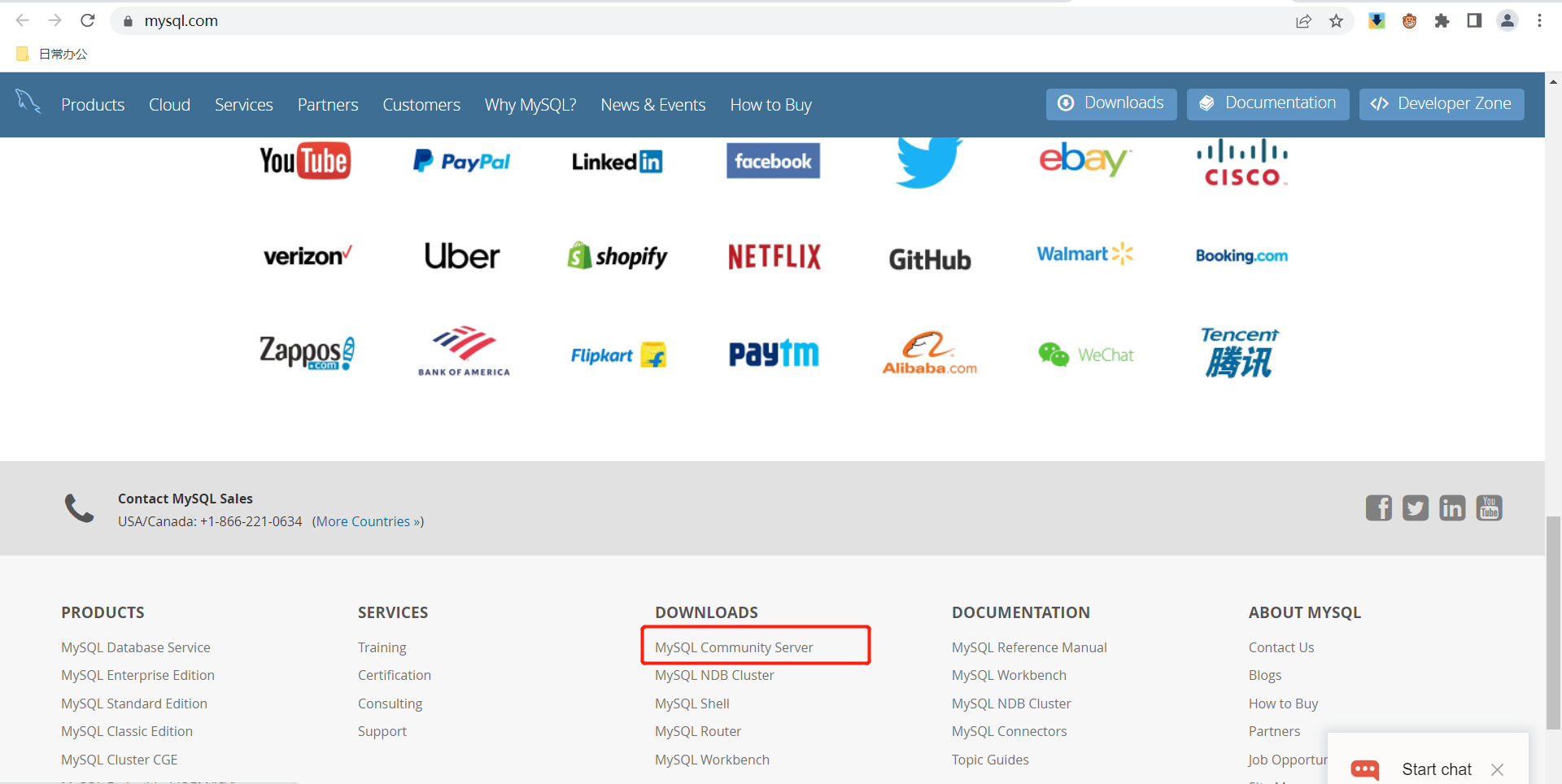
Task: Click the browser forward arrow
Action: tap(55, 20)
